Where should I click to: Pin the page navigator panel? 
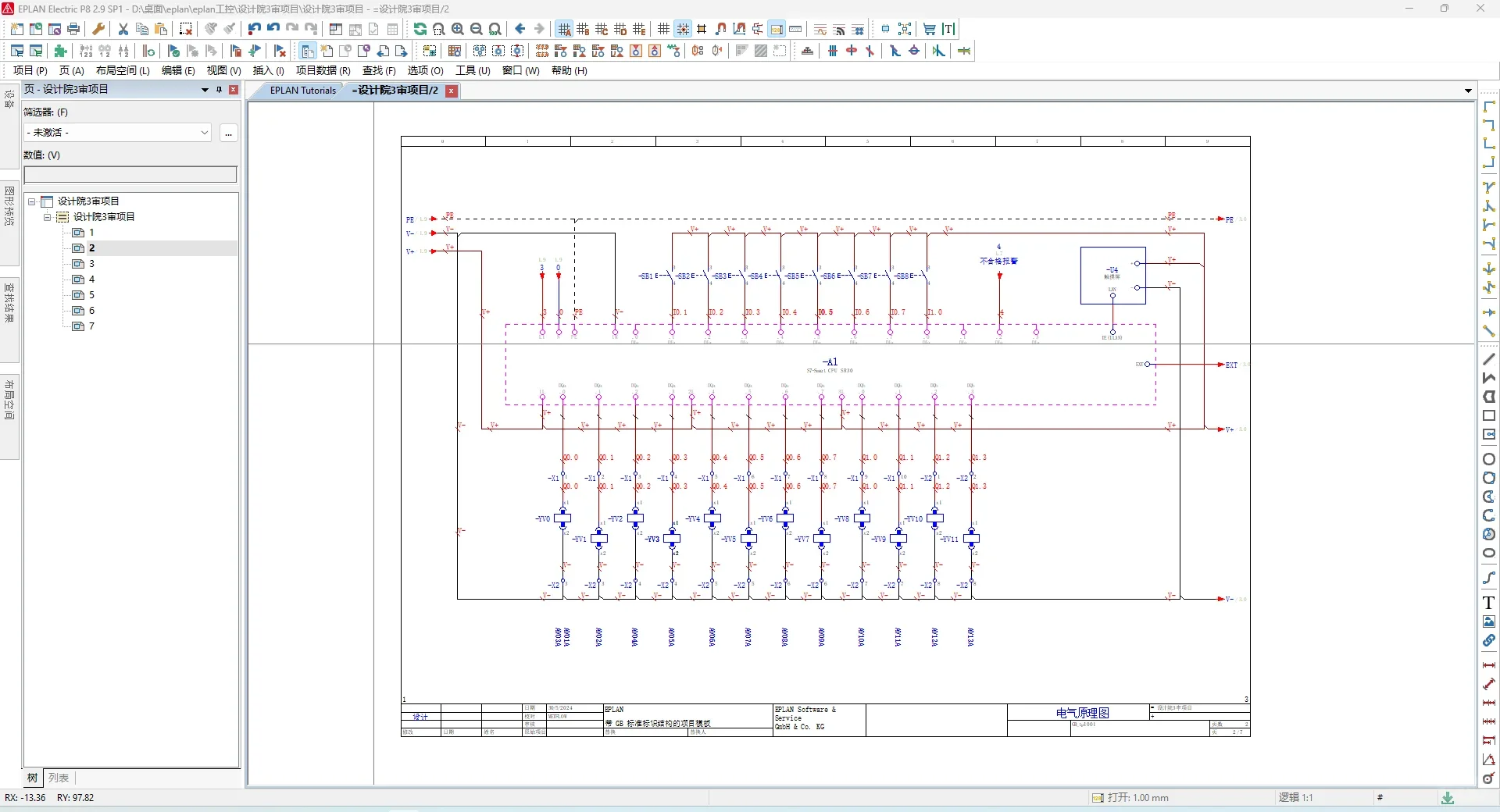tap(220, 90)
